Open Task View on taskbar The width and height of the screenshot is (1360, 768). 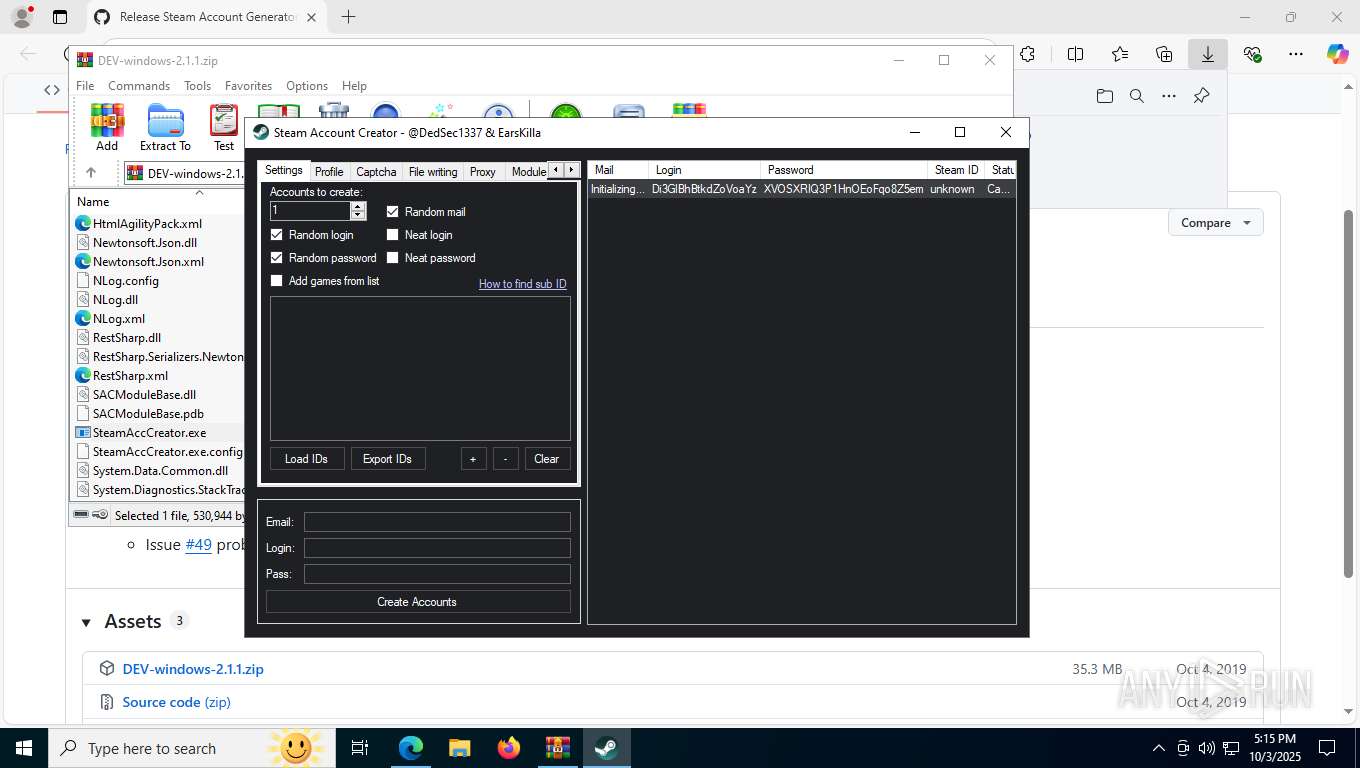360,748
